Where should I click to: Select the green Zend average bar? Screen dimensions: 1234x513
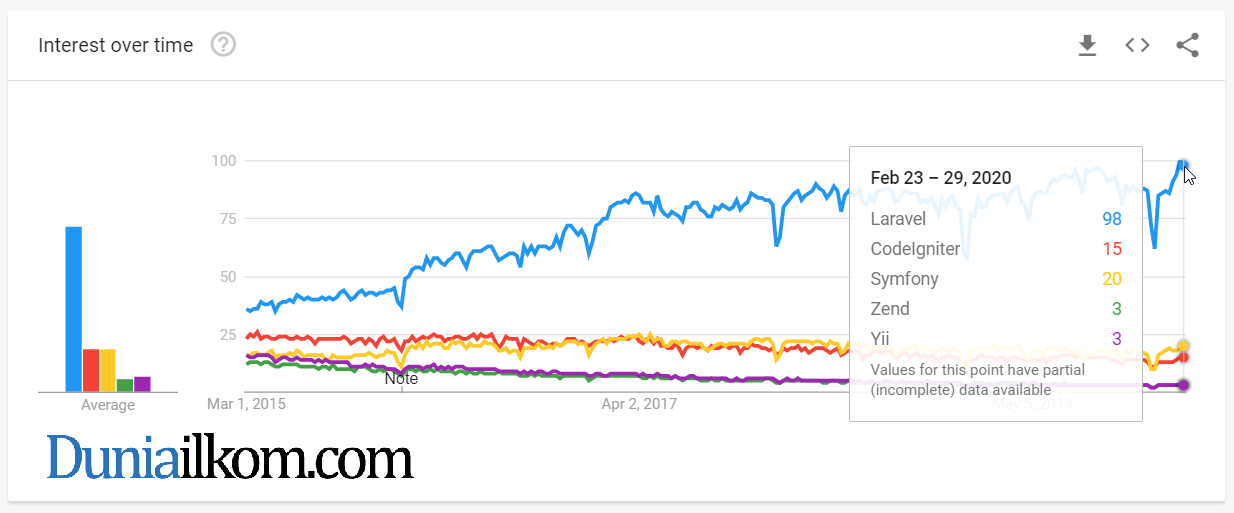[x=125, y=385]
